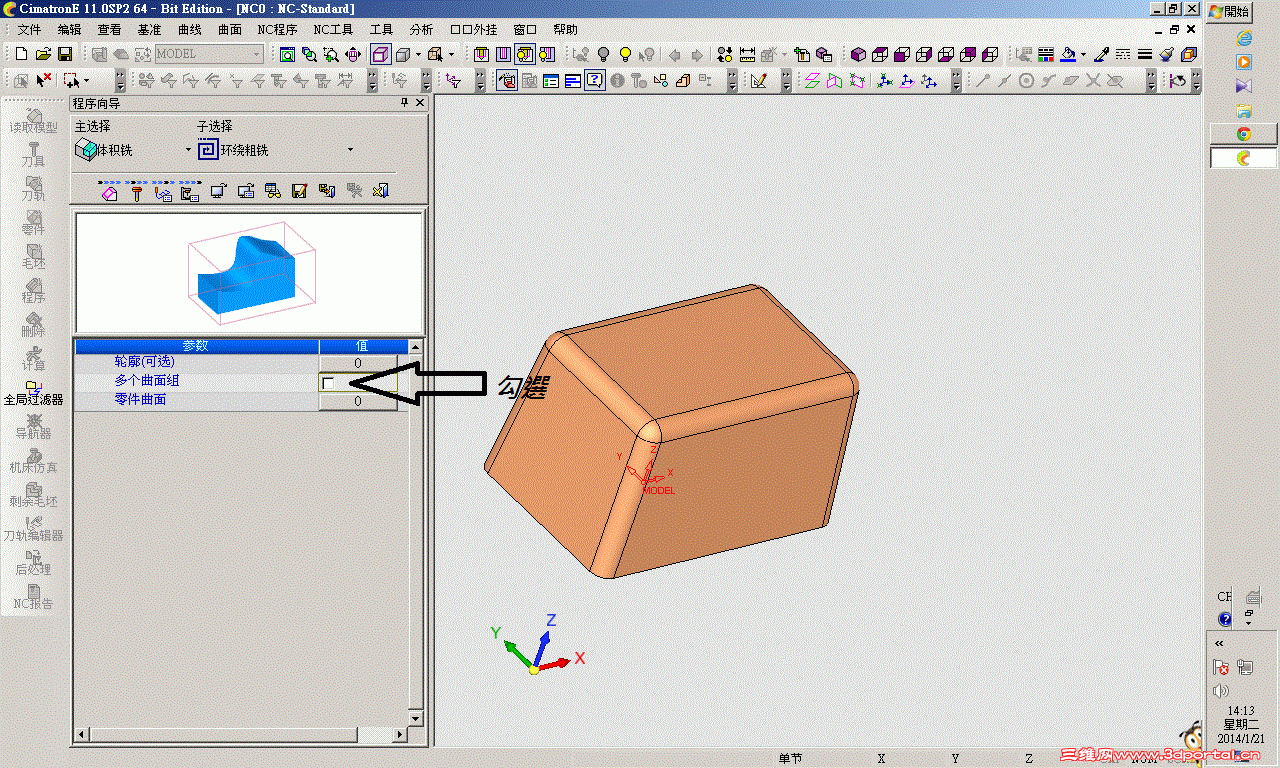Open the 曲面 menu

click(230, 30)
